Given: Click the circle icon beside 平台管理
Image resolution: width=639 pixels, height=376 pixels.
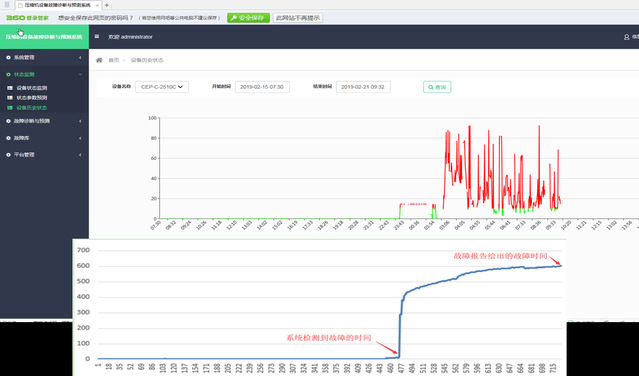Looking at the screenshot, I should tap(8, 155).
